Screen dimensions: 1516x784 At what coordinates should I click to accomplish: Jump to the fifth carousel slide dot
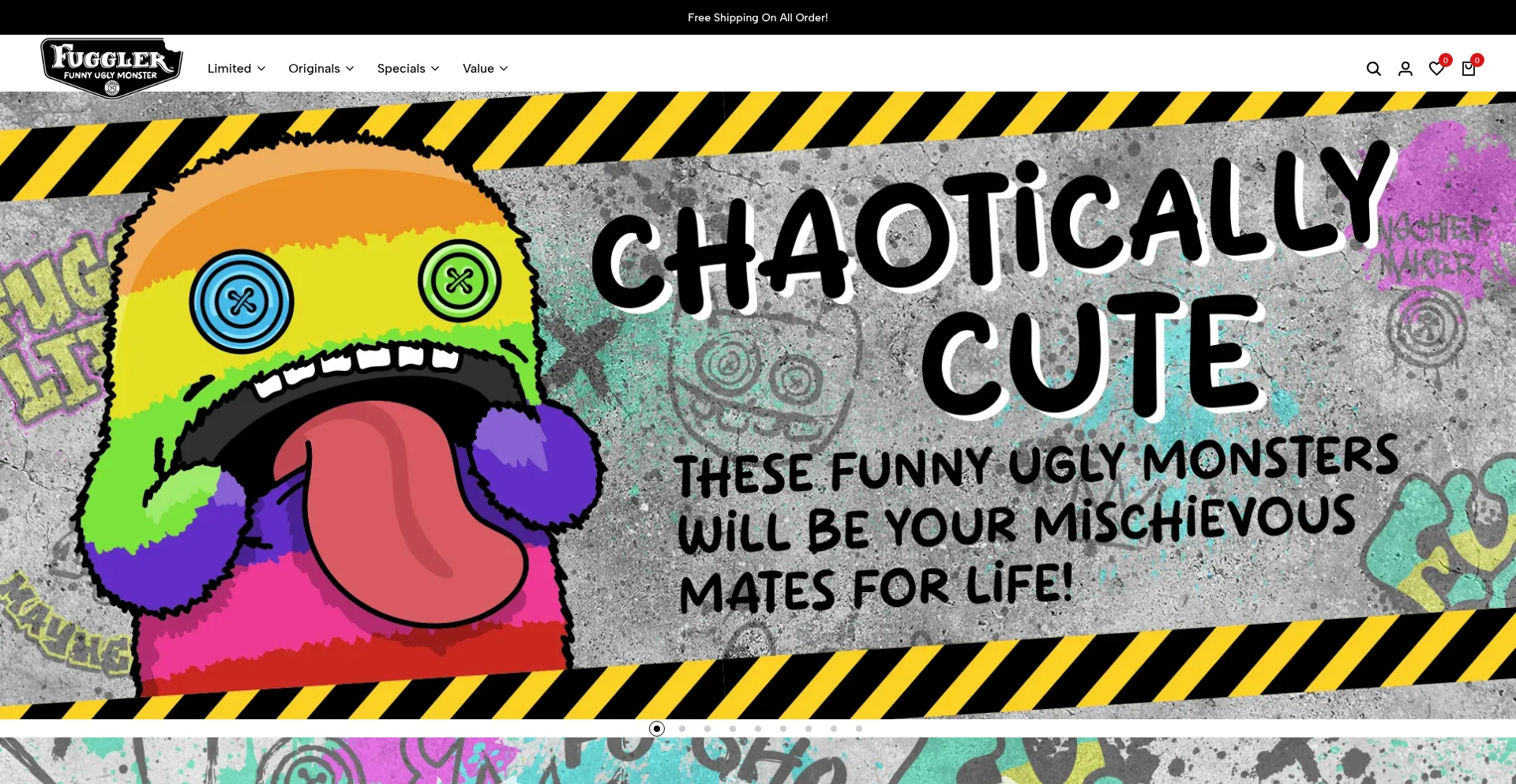click(758, 729)
